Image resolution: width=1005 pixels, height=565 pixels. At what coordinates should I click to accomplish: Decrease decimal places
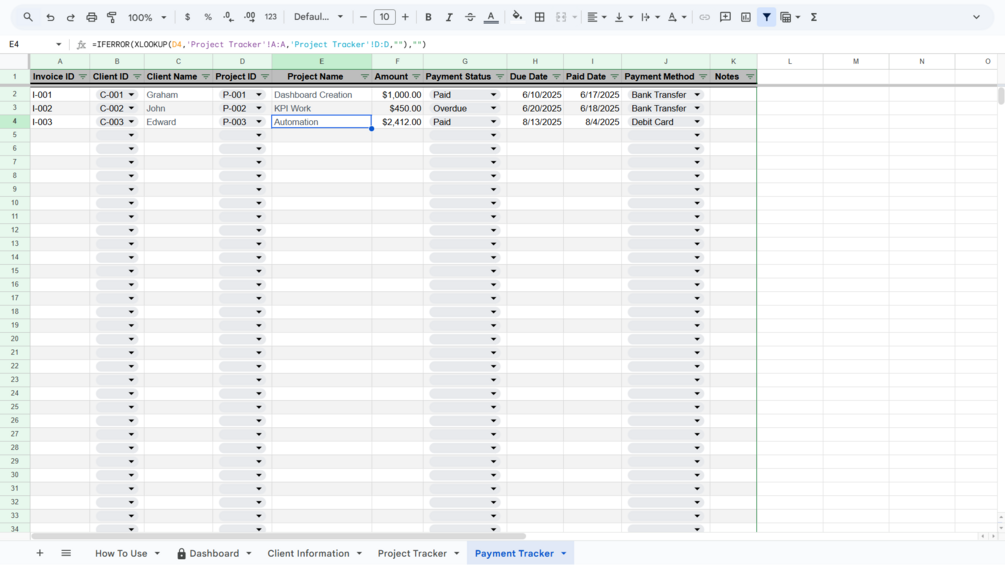(x=229, y=17)
